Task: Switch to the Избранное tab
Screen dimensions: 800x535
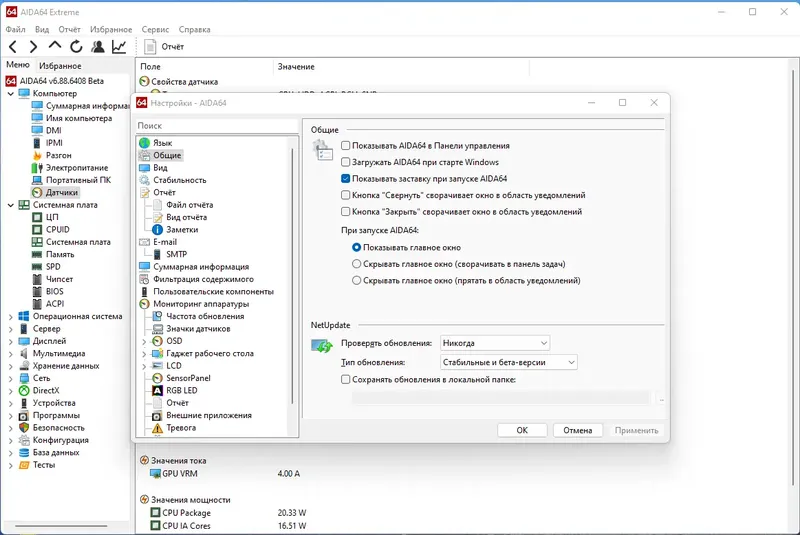Action: (x=60, y=66)
